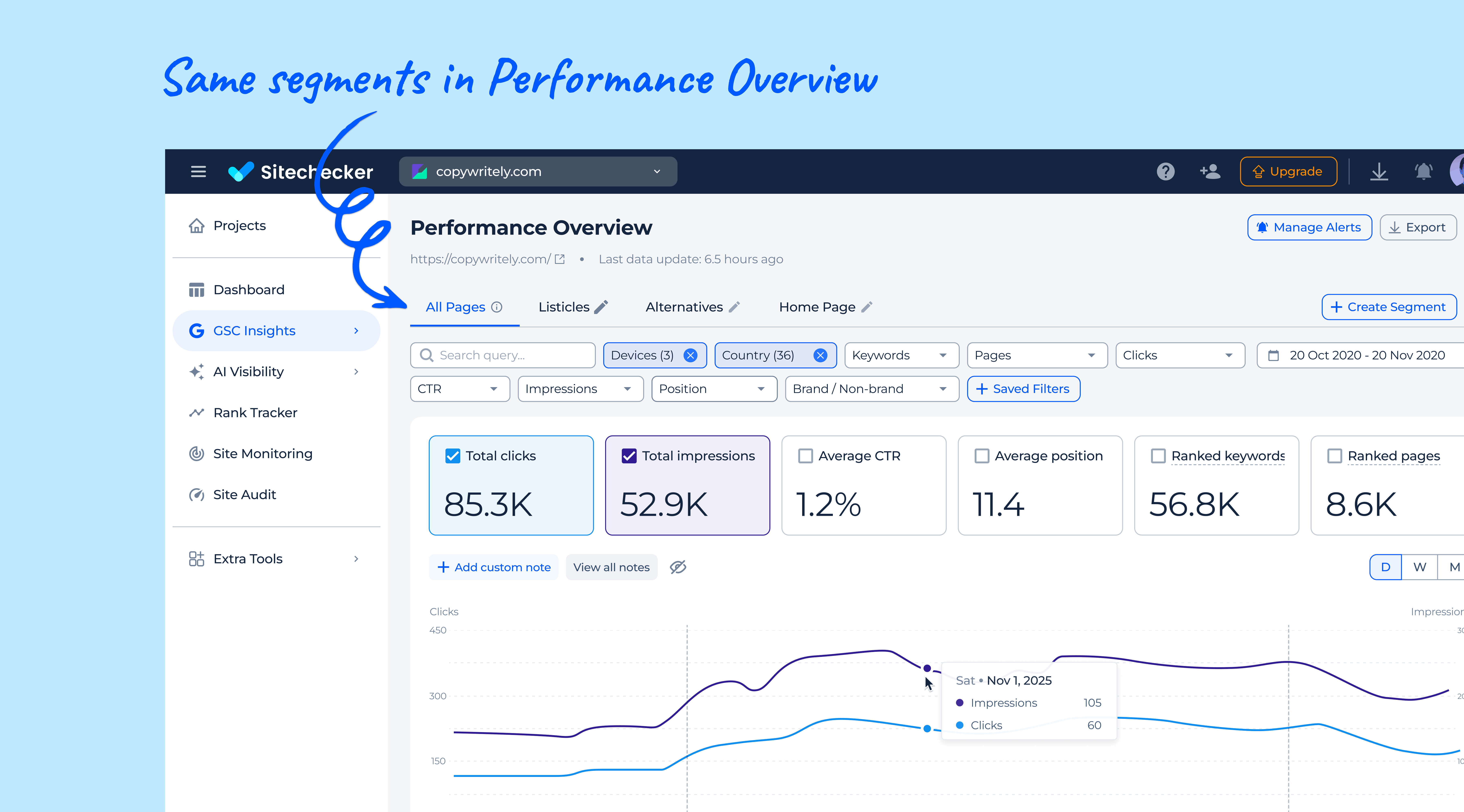Toggle notes visibility eye icon
The height and width of the screenshot is (812, 1464).
pyautogui.click(x=678, y=567)
